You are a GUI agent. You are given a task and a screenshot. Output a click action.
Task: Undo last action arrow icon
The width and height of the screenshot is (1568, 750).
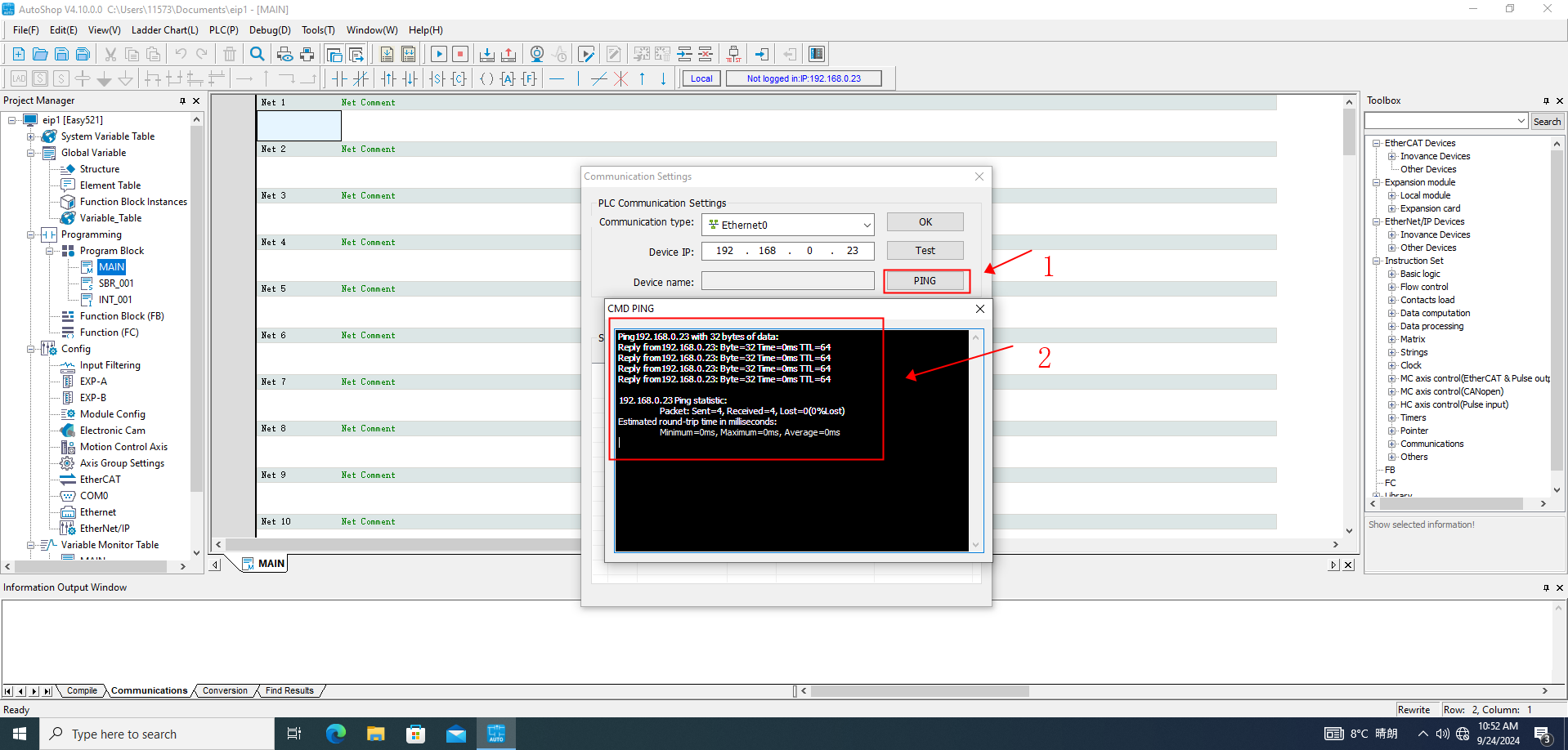pos(181,54)
